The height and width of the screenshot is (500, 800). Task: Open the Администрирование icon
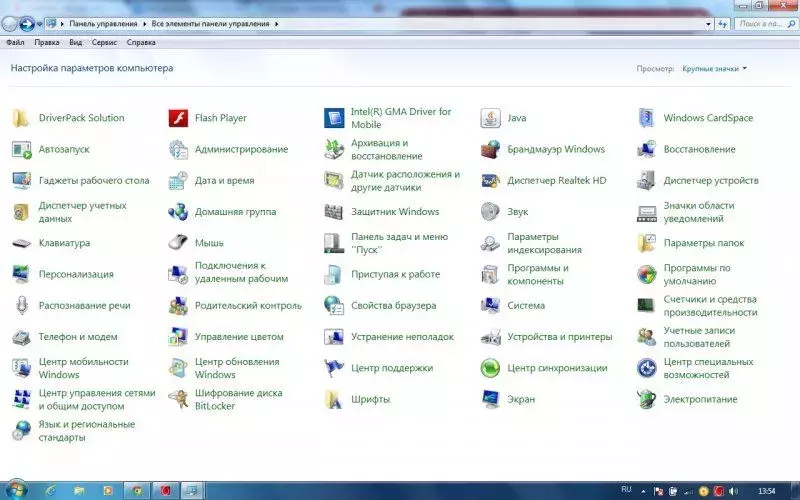coord(178,149)
